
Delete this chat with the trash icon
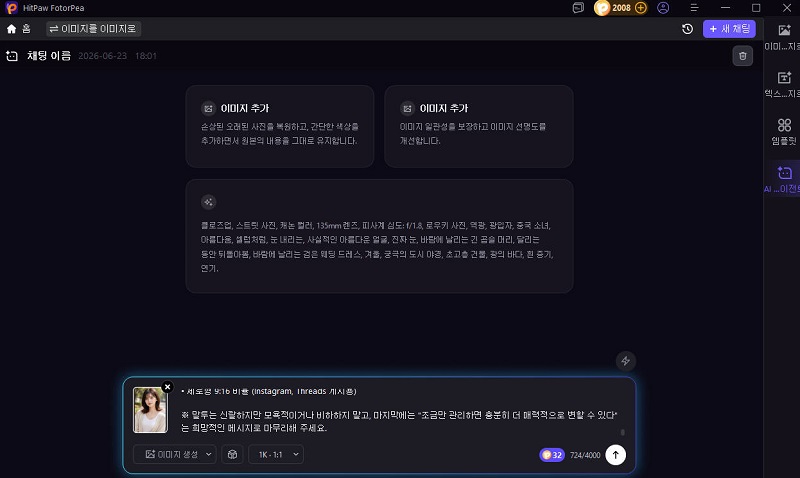(742, 56)
